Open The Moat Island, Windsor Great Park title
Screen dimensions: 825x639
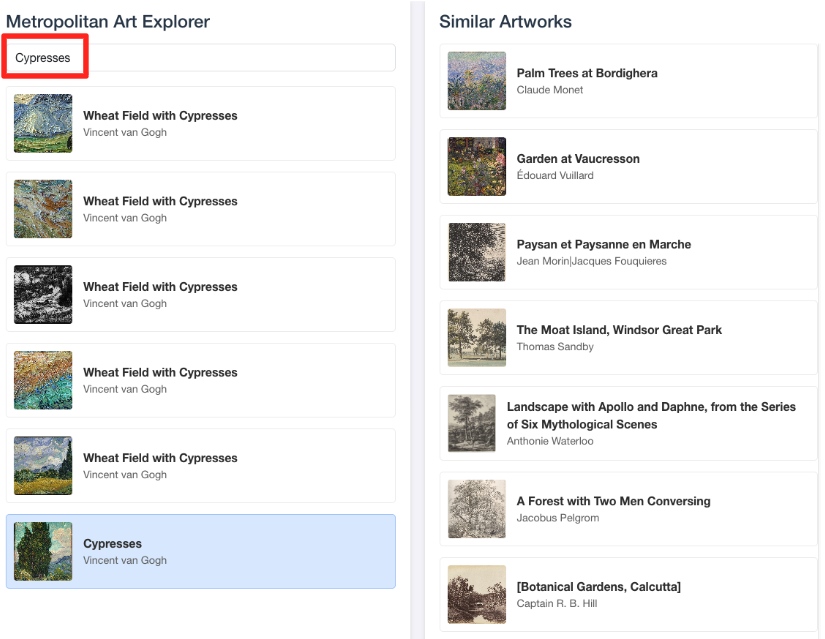619,330
